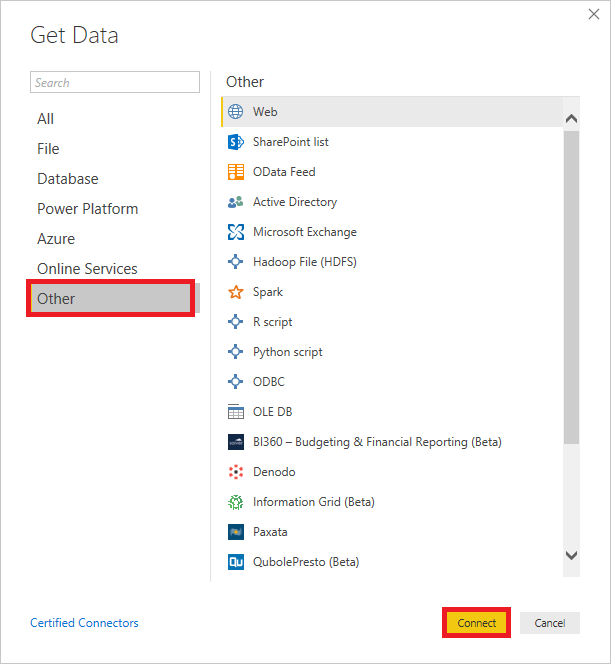Click the Spark star icon
The height and width of the screenshot is (664, 611).
[x=235, y=292]
